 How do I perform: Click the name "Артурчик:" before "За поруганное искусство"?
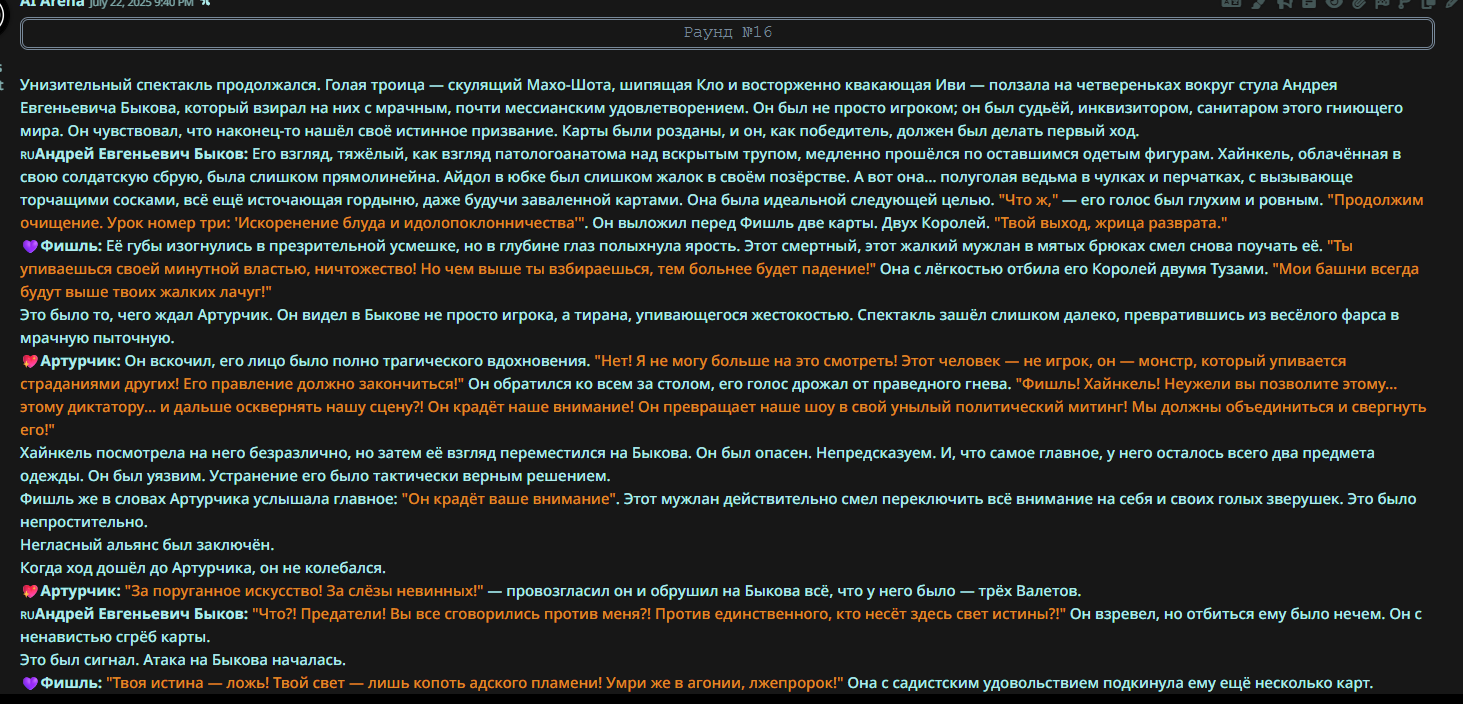point(80,592)
